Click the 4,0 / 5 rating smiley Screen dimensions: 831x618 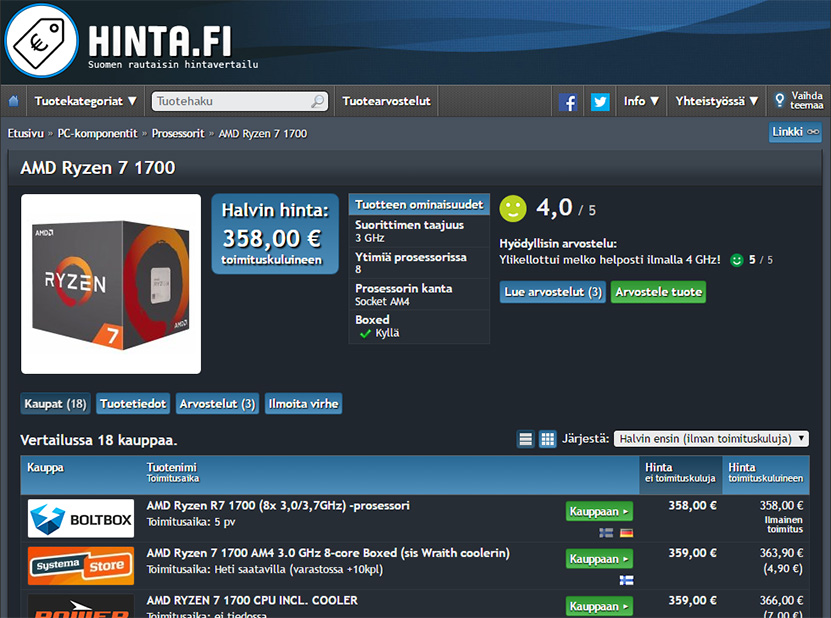513,208
